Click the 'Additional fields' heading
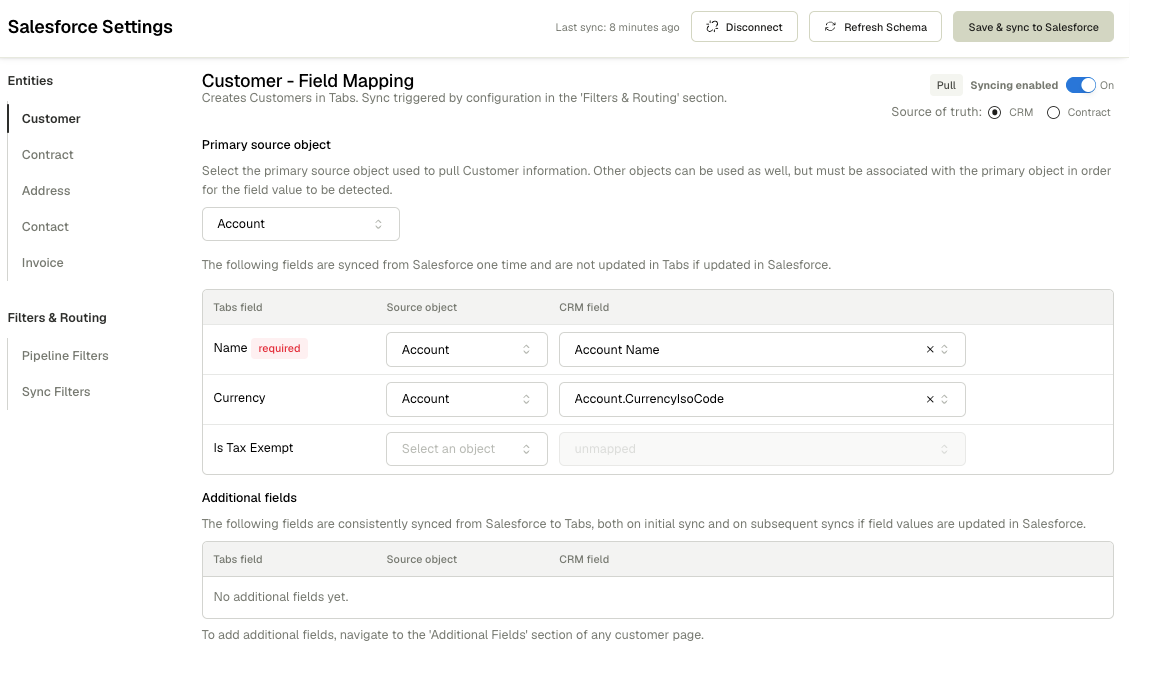The width and height of the screenshot is (1158, 673). (x=250, y=498)
